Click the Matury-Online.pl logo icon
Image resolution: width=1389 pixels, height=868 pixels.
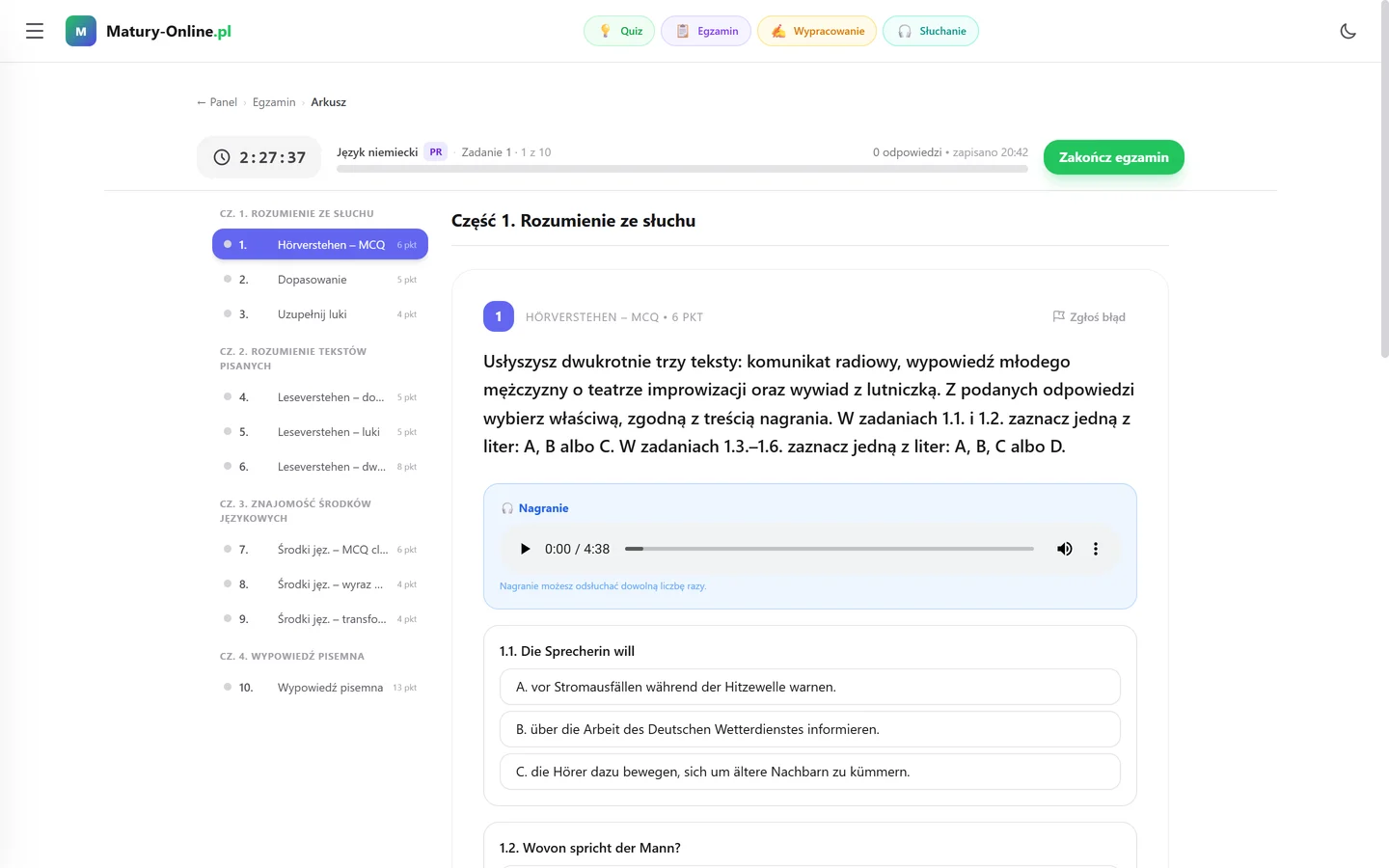(81, 31)
